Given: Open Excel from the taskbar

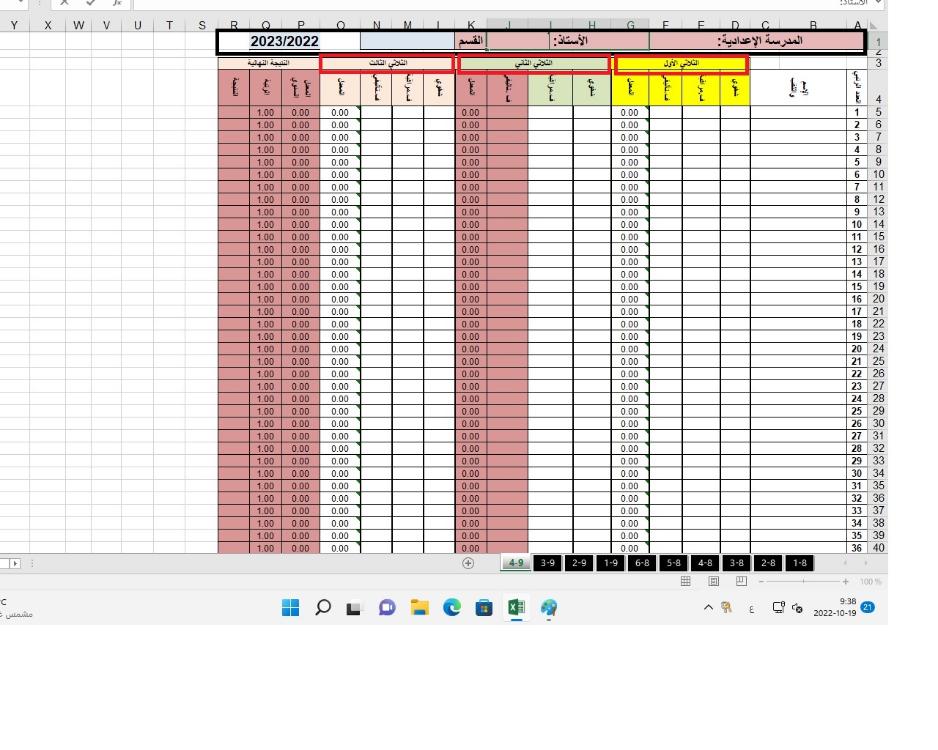Looking at the screenshot, I should point(516,608).
